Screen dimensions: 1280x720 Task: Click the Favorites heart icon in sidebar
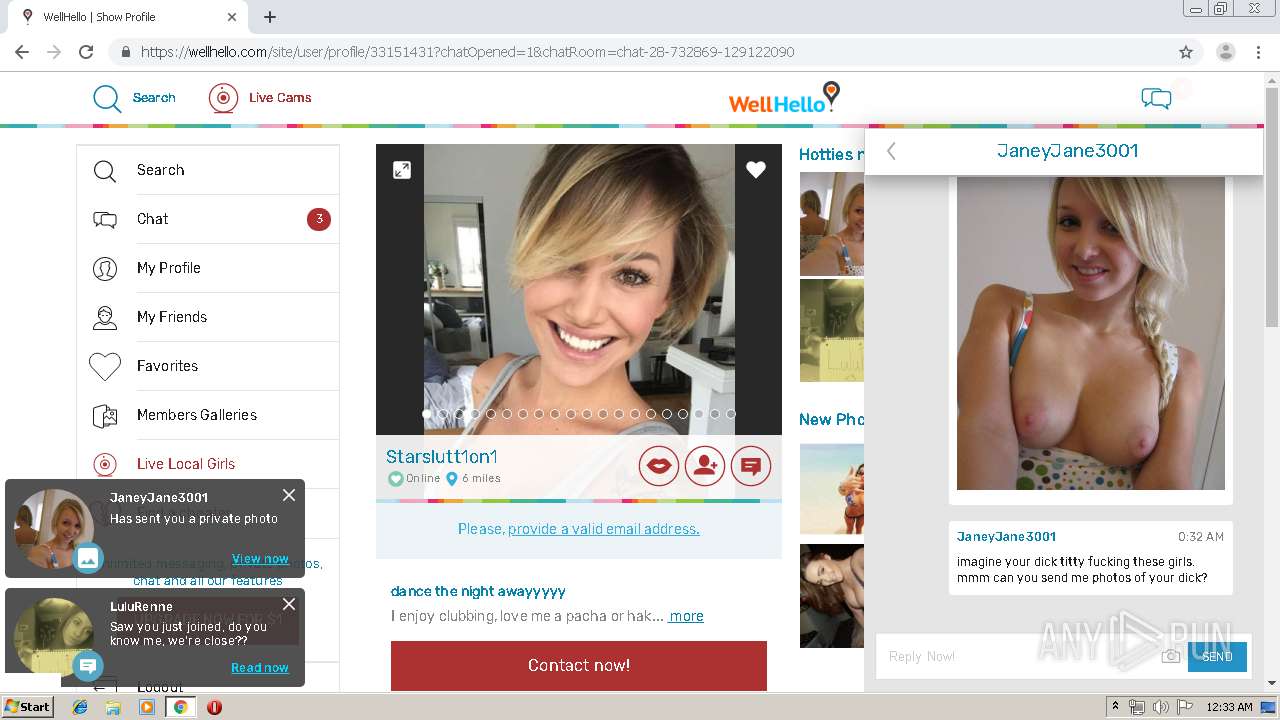(x=105, y=367)
